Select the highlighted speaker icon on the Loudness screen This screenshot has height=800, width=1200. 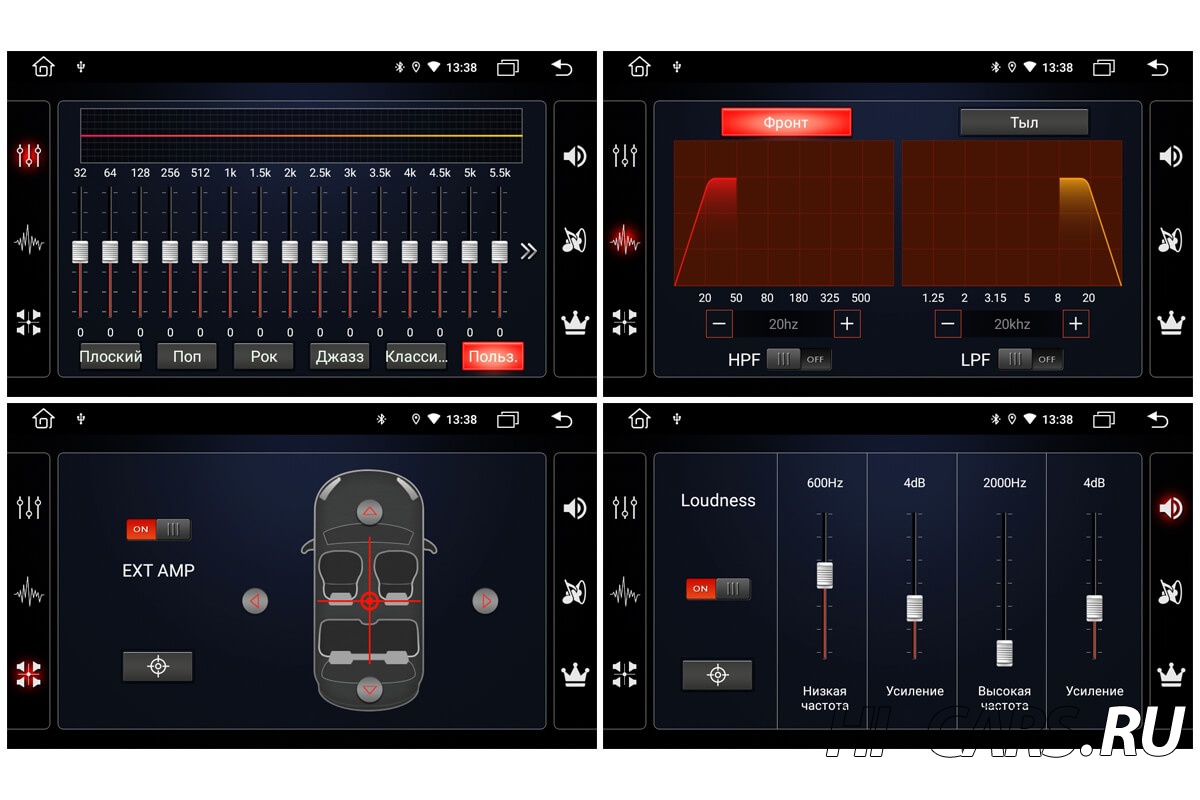[x=1170, y=508]
